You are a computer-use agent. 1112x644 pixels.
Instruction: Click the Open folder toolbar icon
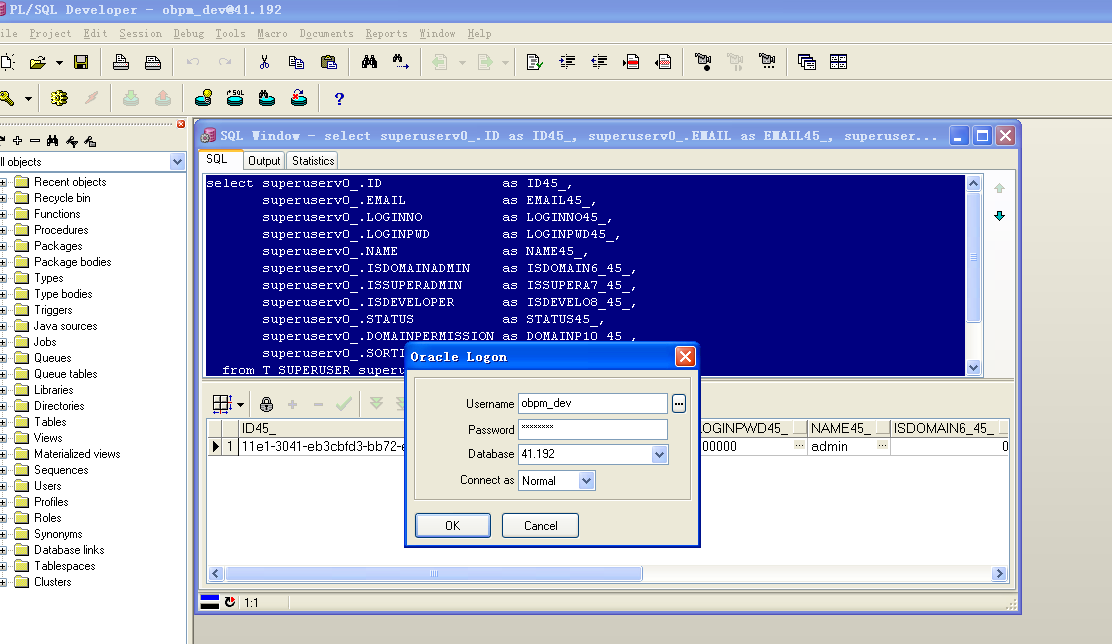point(38,62)
